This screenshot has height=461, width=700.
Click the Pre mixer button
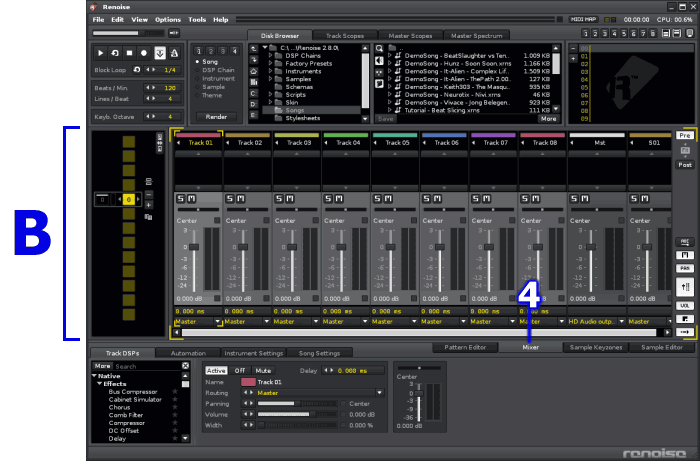click(x=685, y=135)
